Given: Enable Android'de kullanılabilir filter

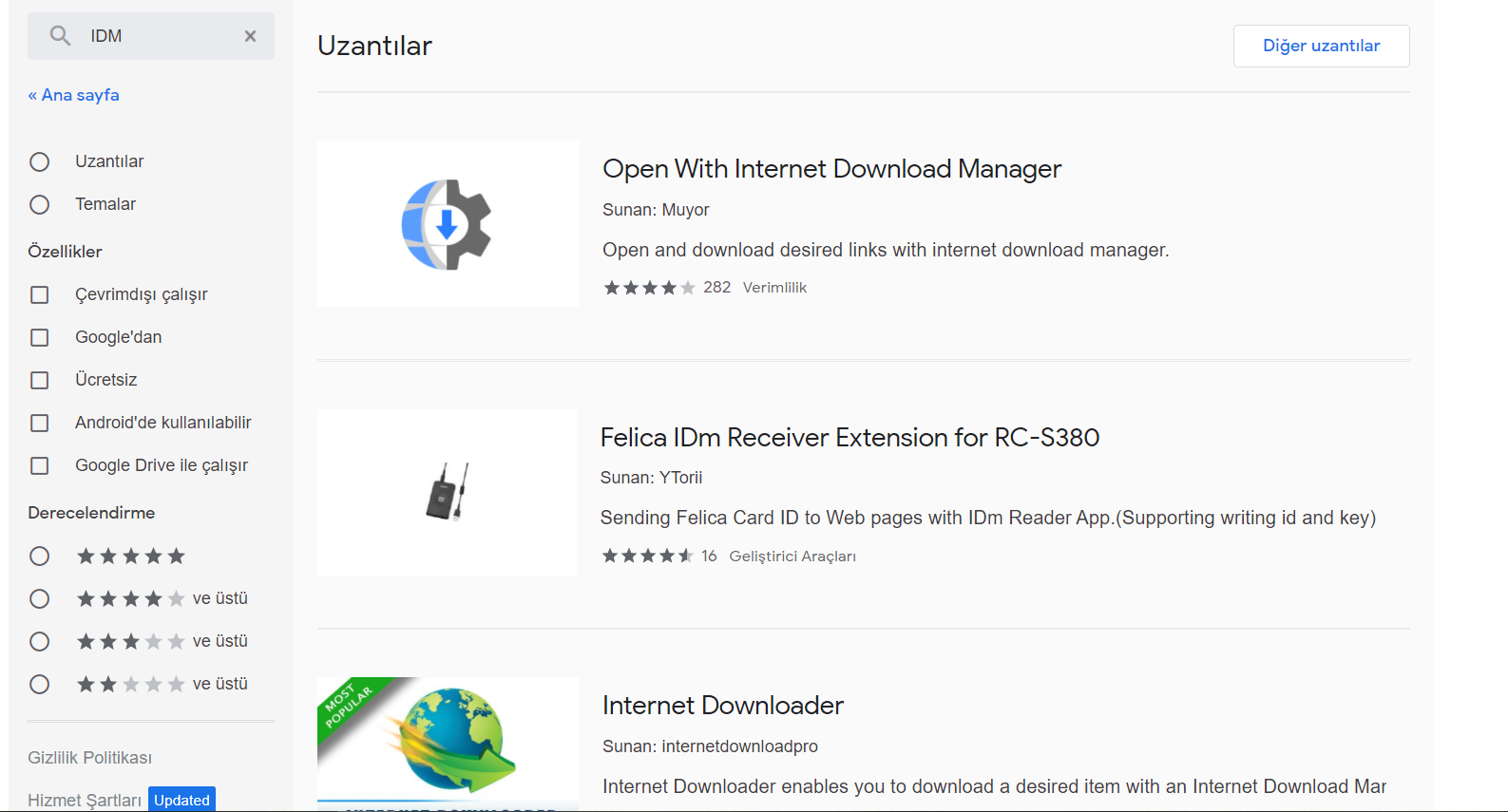Looking at the screenshot, I should [x=40, y=423].
